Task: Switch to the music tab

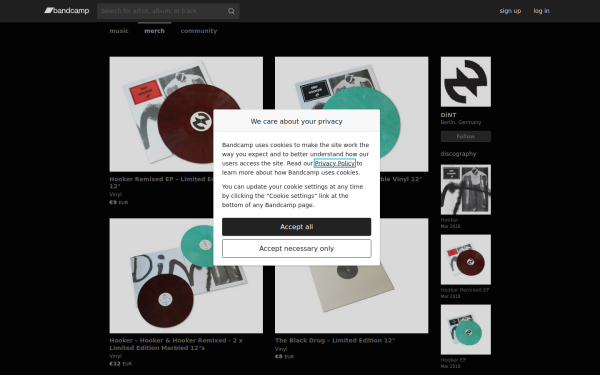Action: pyautogui.click(x=119, y=31)
